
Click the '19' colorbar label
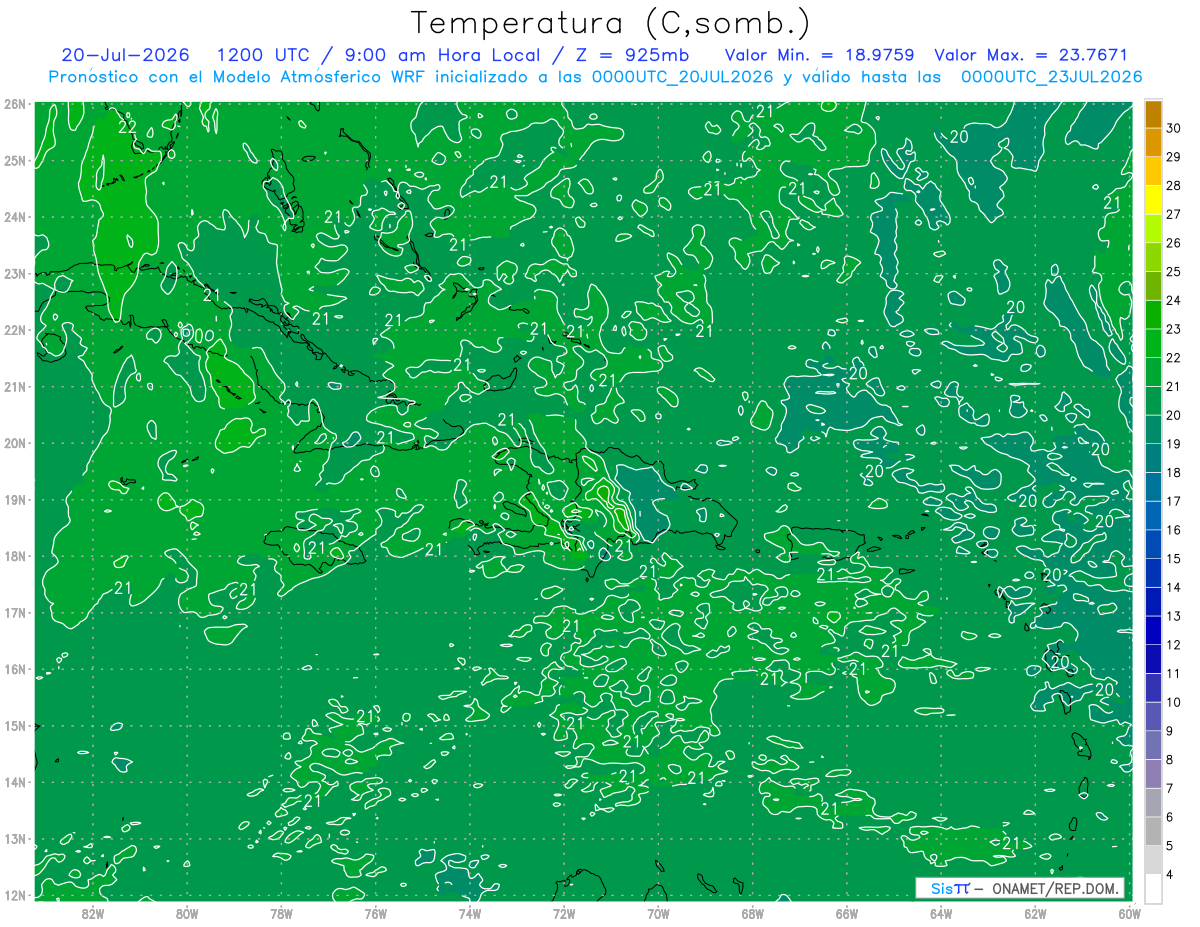(1173, 443)
